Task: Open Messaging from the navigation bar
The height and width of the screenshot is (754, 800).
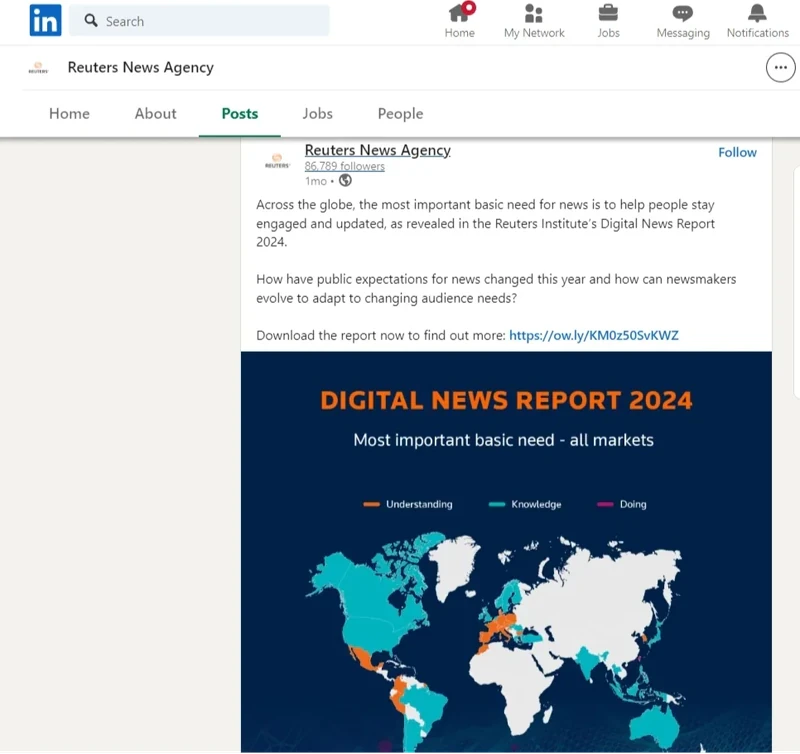Action: [x=682, y=14]
